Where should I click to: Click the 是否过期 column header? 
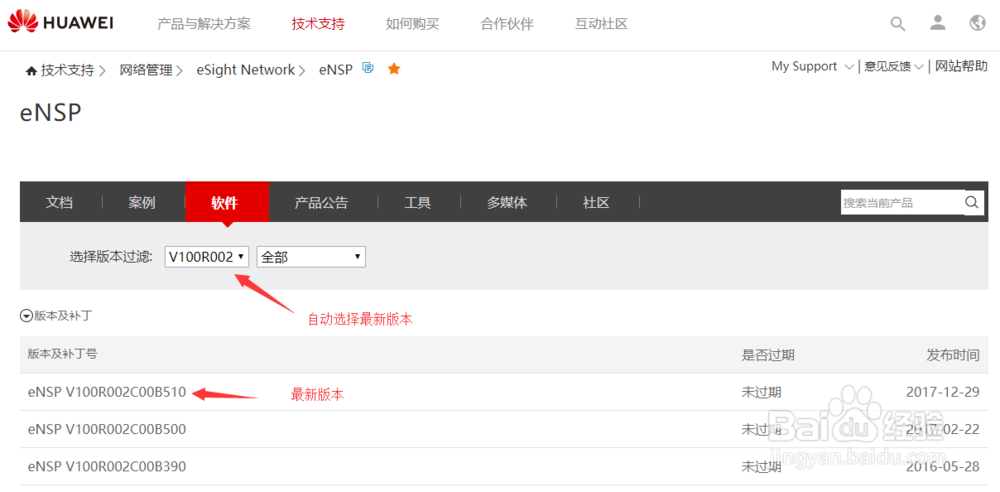click(x=768, y=355)
